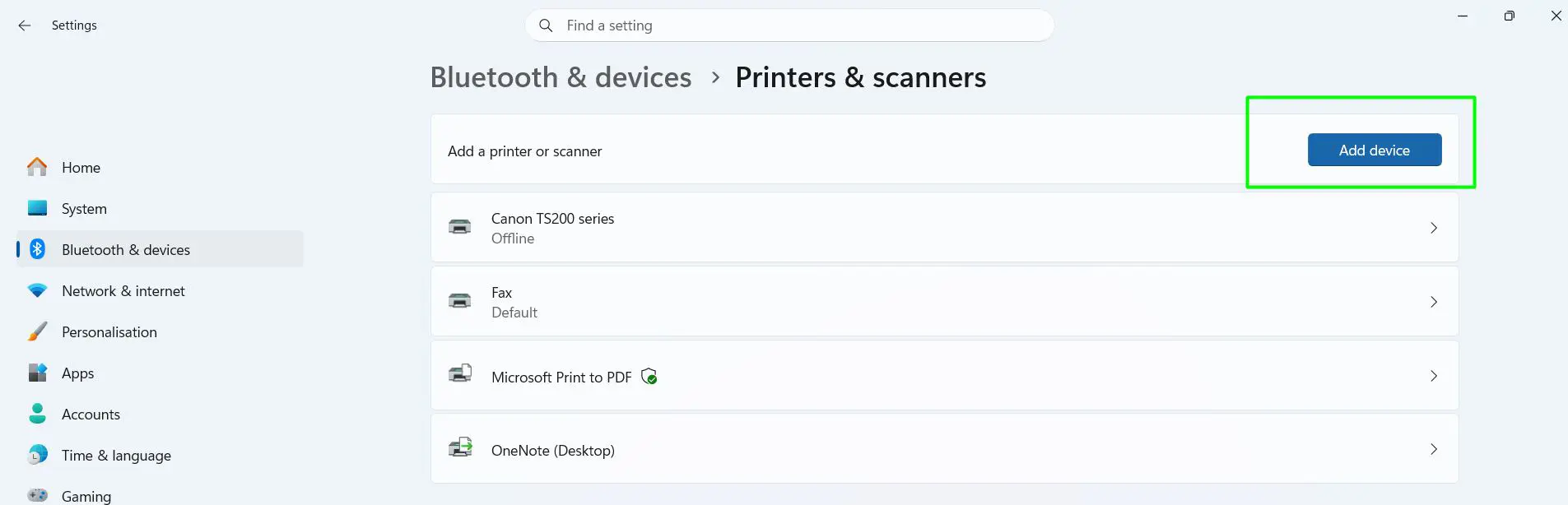
Task: Select the Canon TS200 series label
Action: pos(553,219)
